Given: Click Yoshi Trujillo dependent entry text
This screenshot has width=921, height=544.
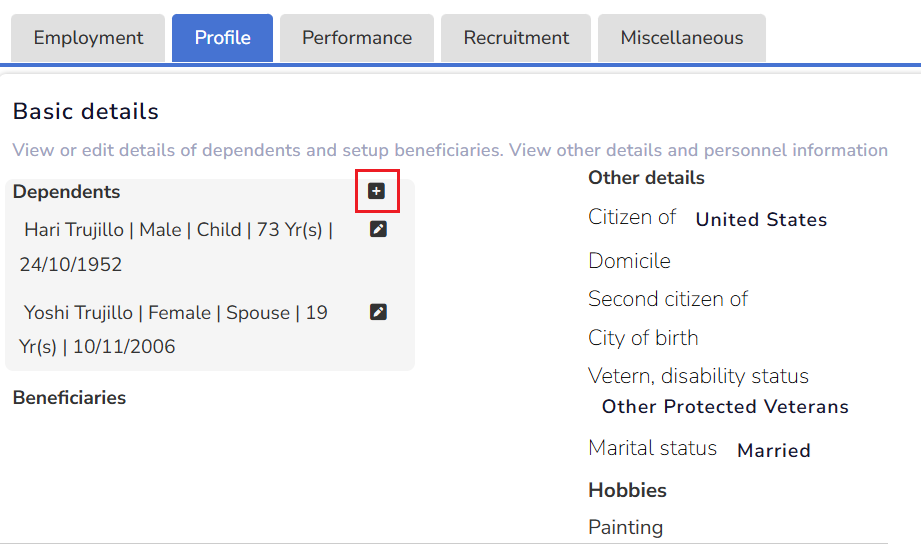Looking at the screenshot, I should (x=175, y=313).
